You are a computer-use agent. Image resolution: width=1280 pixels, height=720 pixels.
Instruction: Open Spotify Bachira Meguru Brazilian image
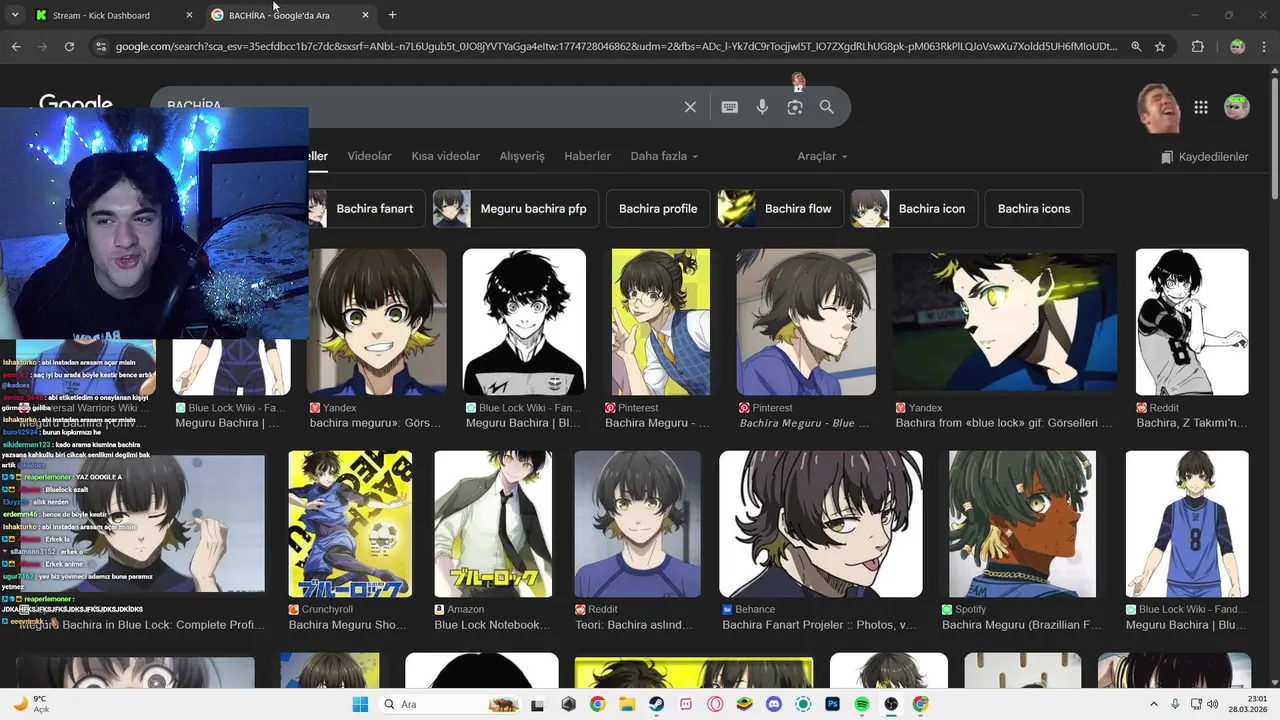(x=1022, y=524)
